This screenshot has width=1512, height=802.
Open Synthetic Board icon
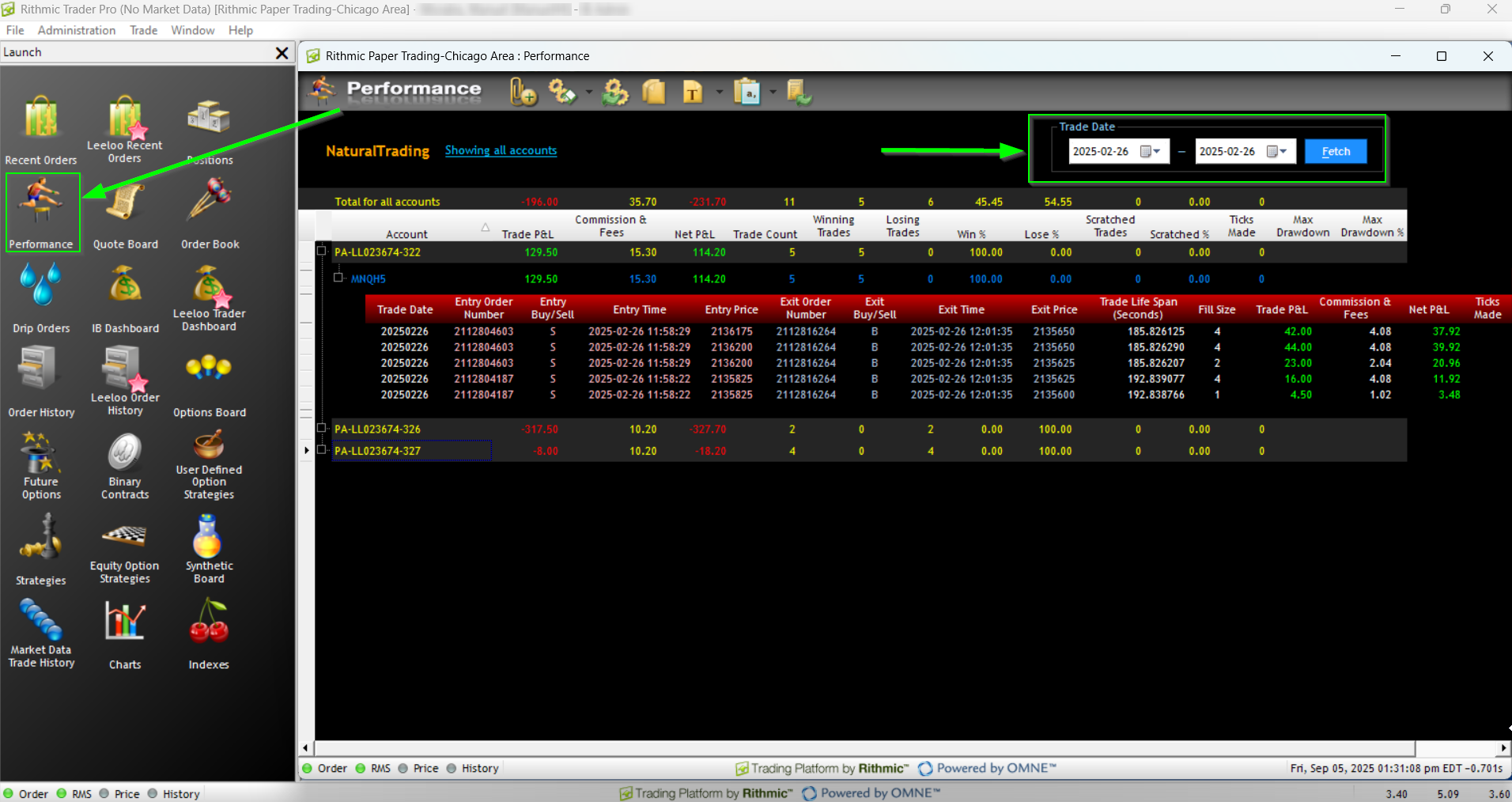pyautogui.click(x=209, y=549)
